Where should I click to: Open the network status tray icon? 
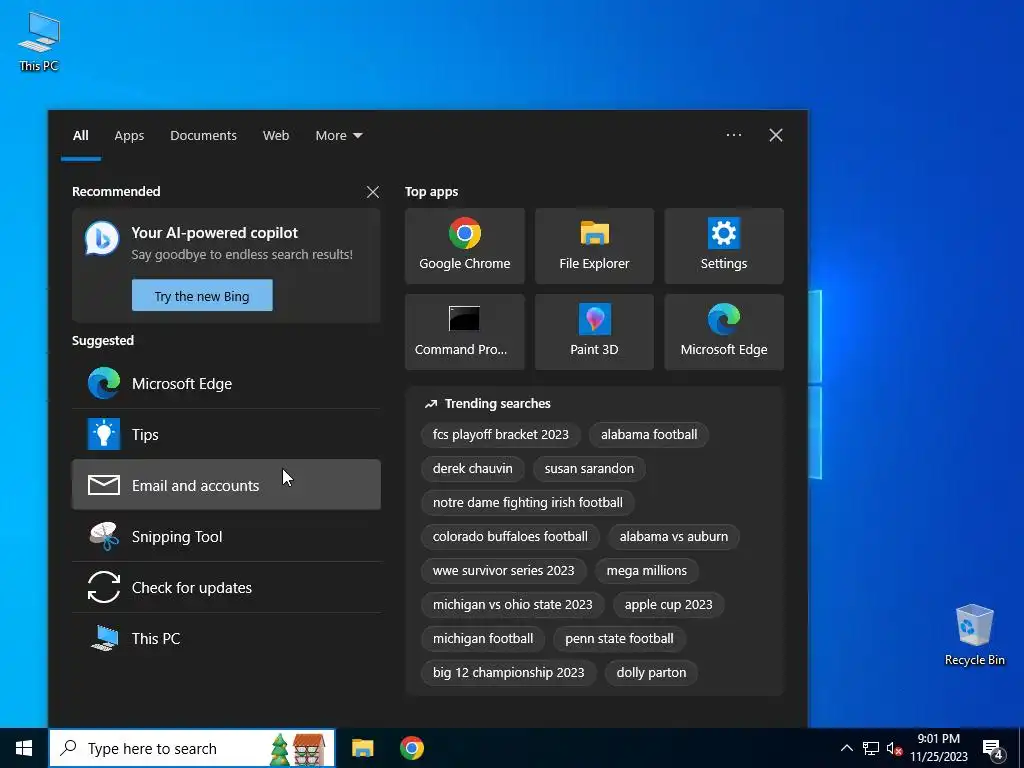871,748
